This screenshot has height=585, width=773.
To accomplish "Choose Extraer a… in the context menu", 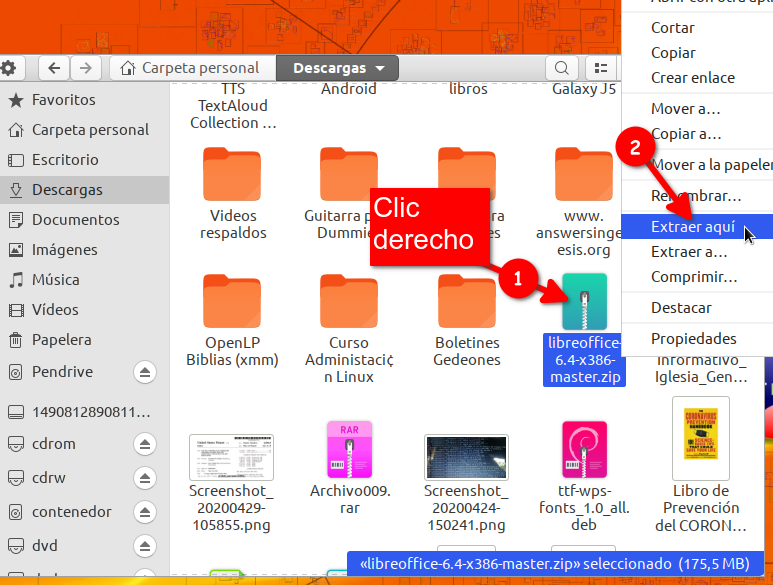I will coord(697,252).
